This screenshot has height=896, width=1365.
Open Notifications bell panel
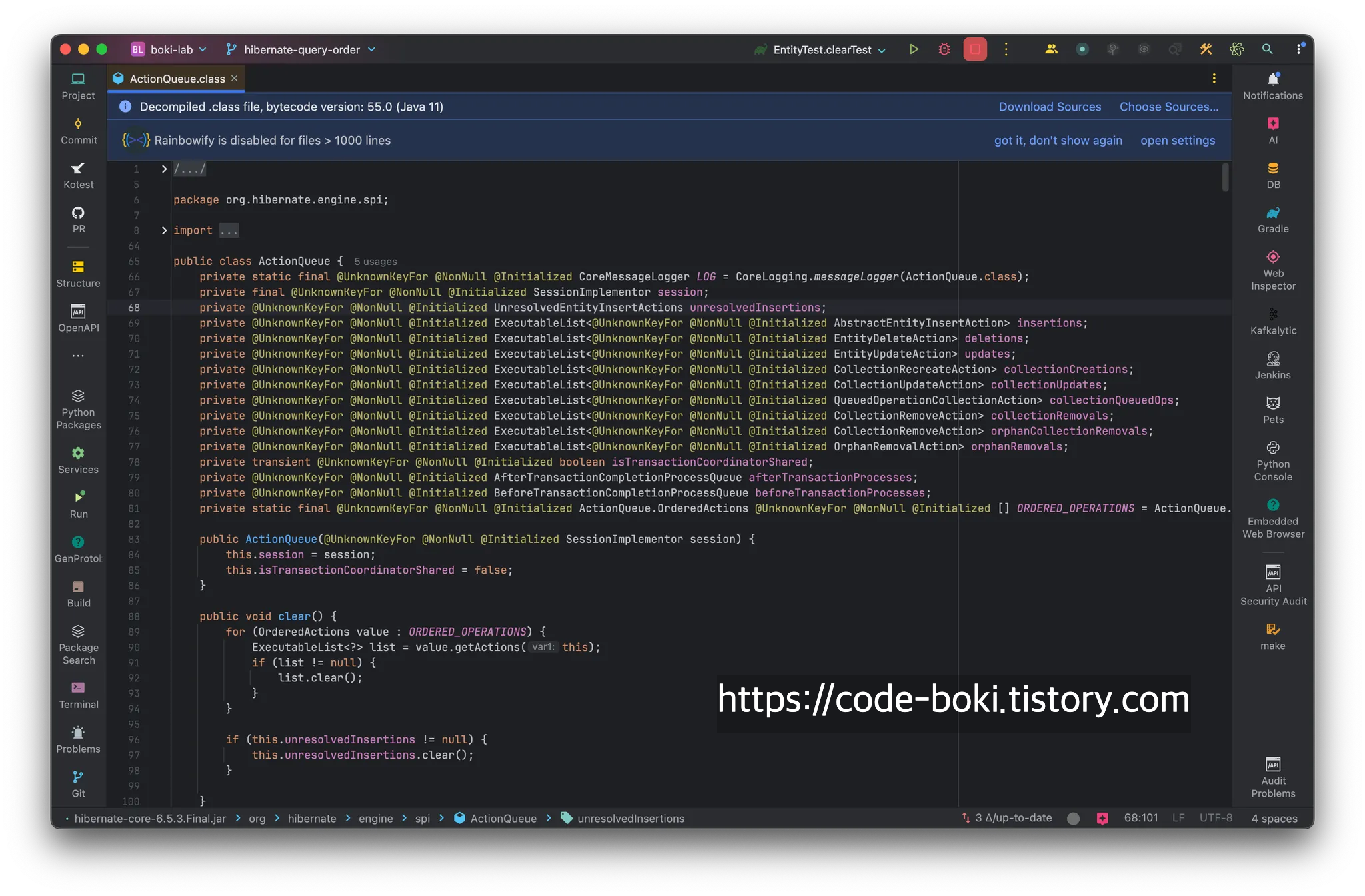(x=1272, y=86)
